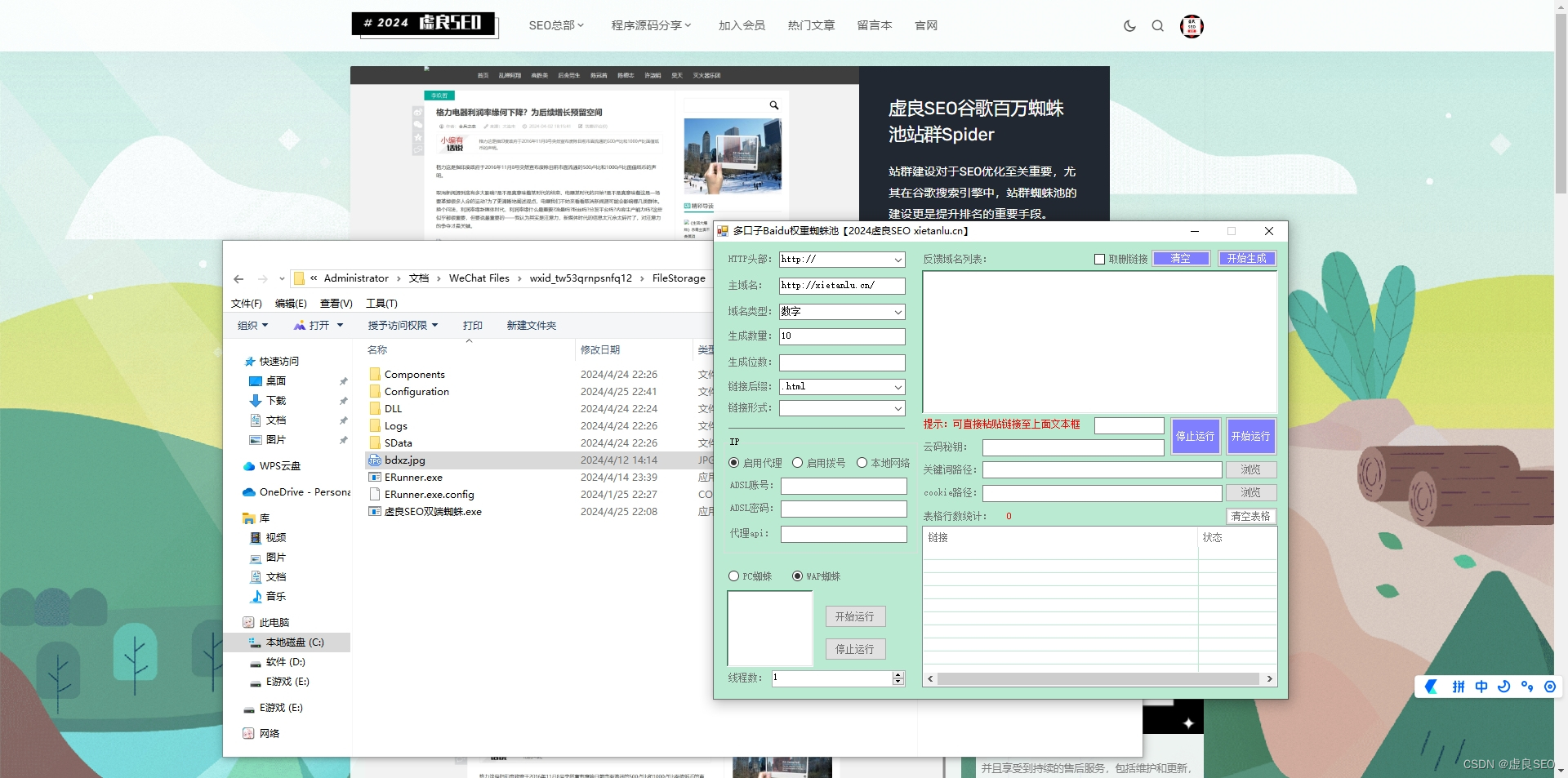Select OneDrive - Personal in sidebar
Screen dimensions: 1568x778
pos(296,492)
